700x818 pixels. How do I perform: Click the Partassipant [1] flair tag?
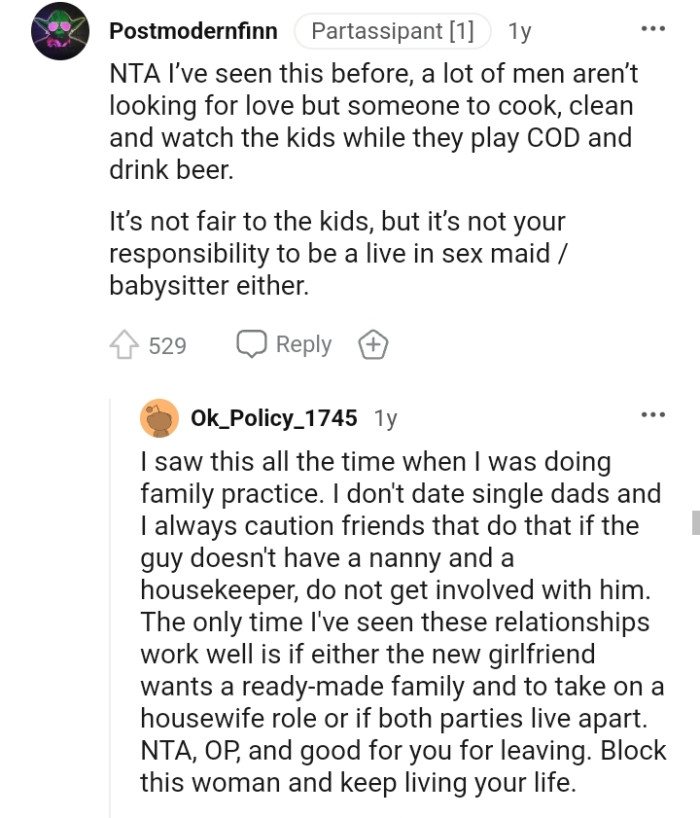[x=392, y=30]
